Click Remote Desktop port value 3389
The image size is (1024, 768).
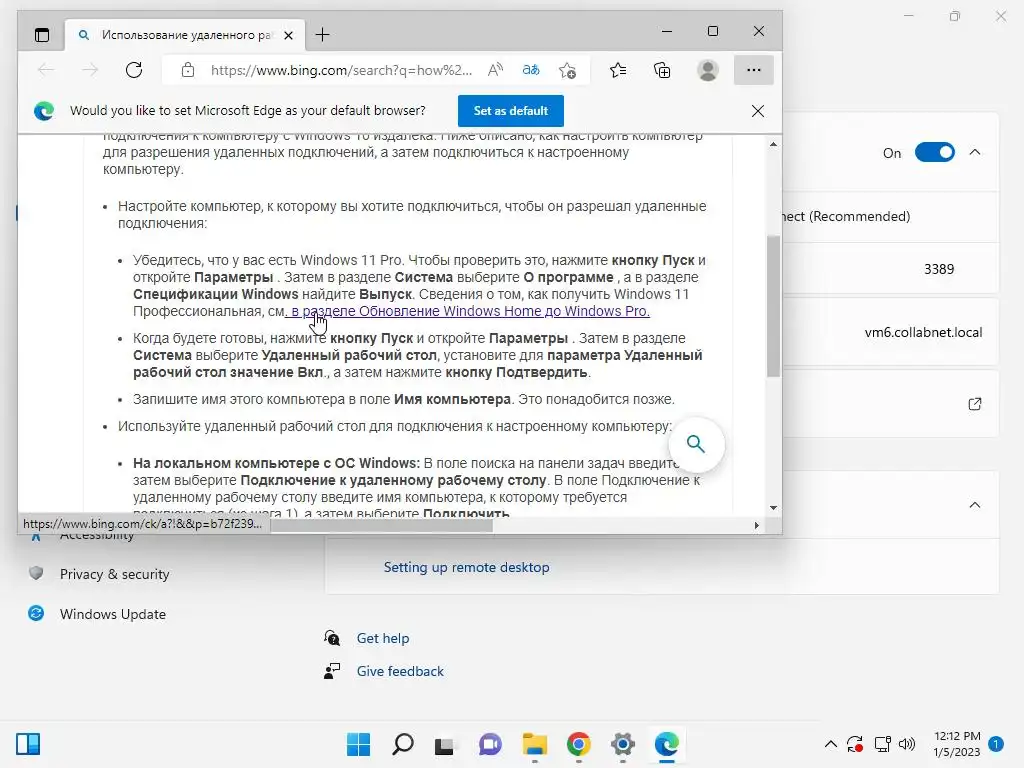pos(939,269)
